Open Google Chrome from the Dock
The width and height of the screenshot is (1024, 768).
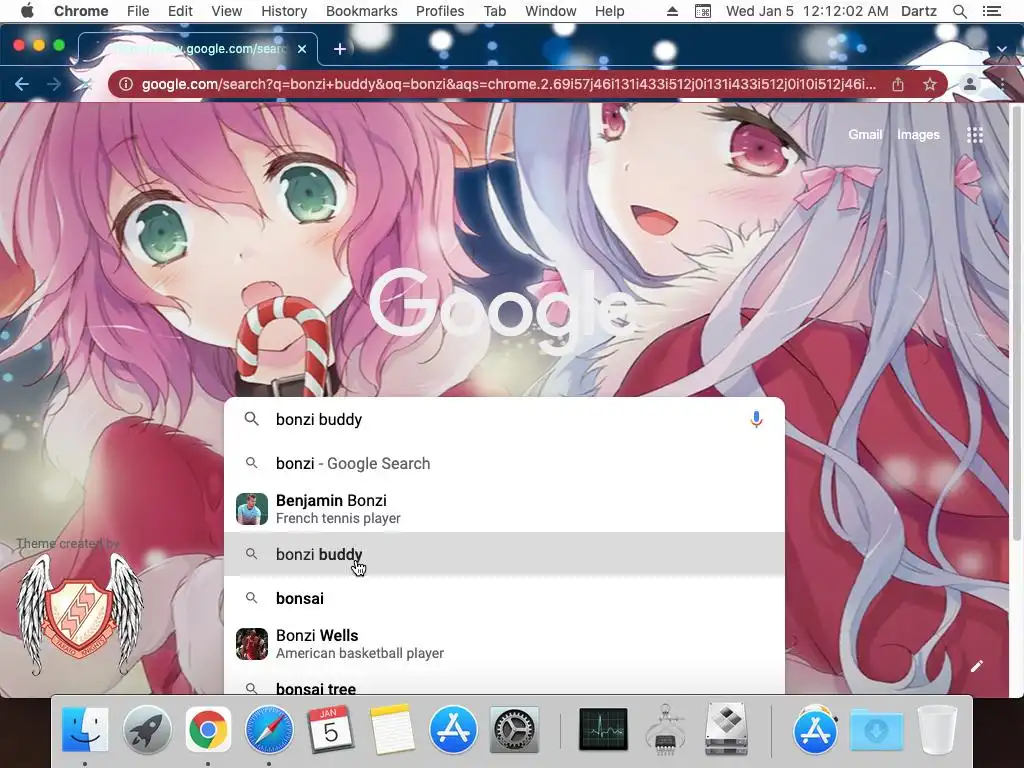(x=208, y=729)
